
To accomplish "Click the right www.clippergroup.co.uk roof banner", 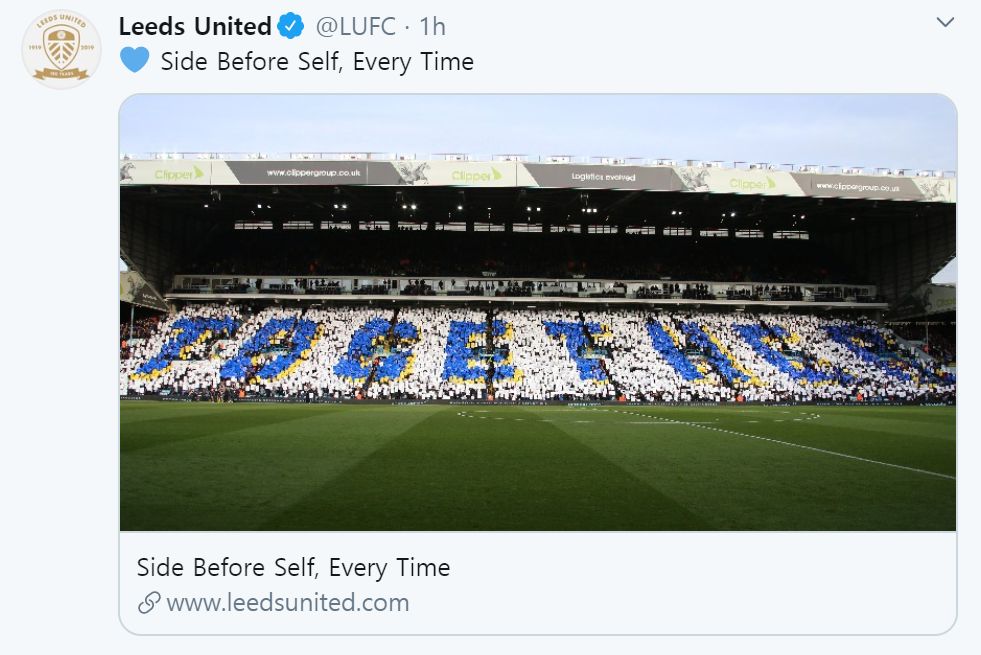I will [857, 186].
